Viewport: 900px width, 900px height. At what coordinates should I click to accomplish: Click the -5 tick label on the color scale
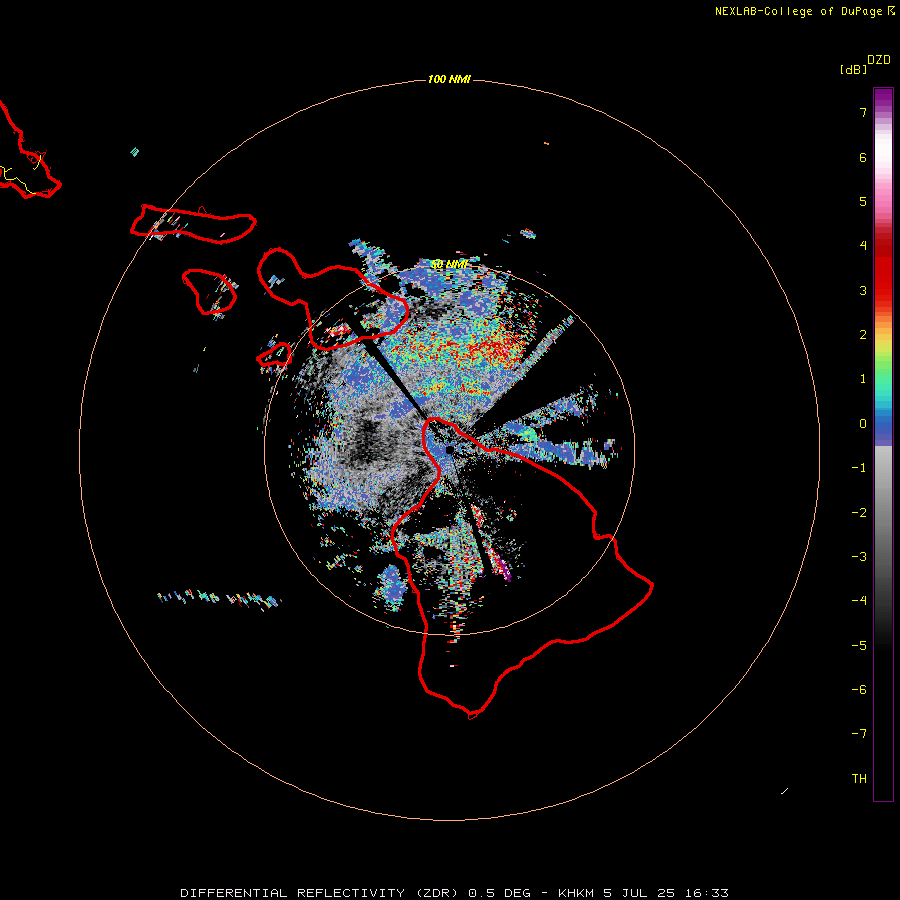(859, 646)
